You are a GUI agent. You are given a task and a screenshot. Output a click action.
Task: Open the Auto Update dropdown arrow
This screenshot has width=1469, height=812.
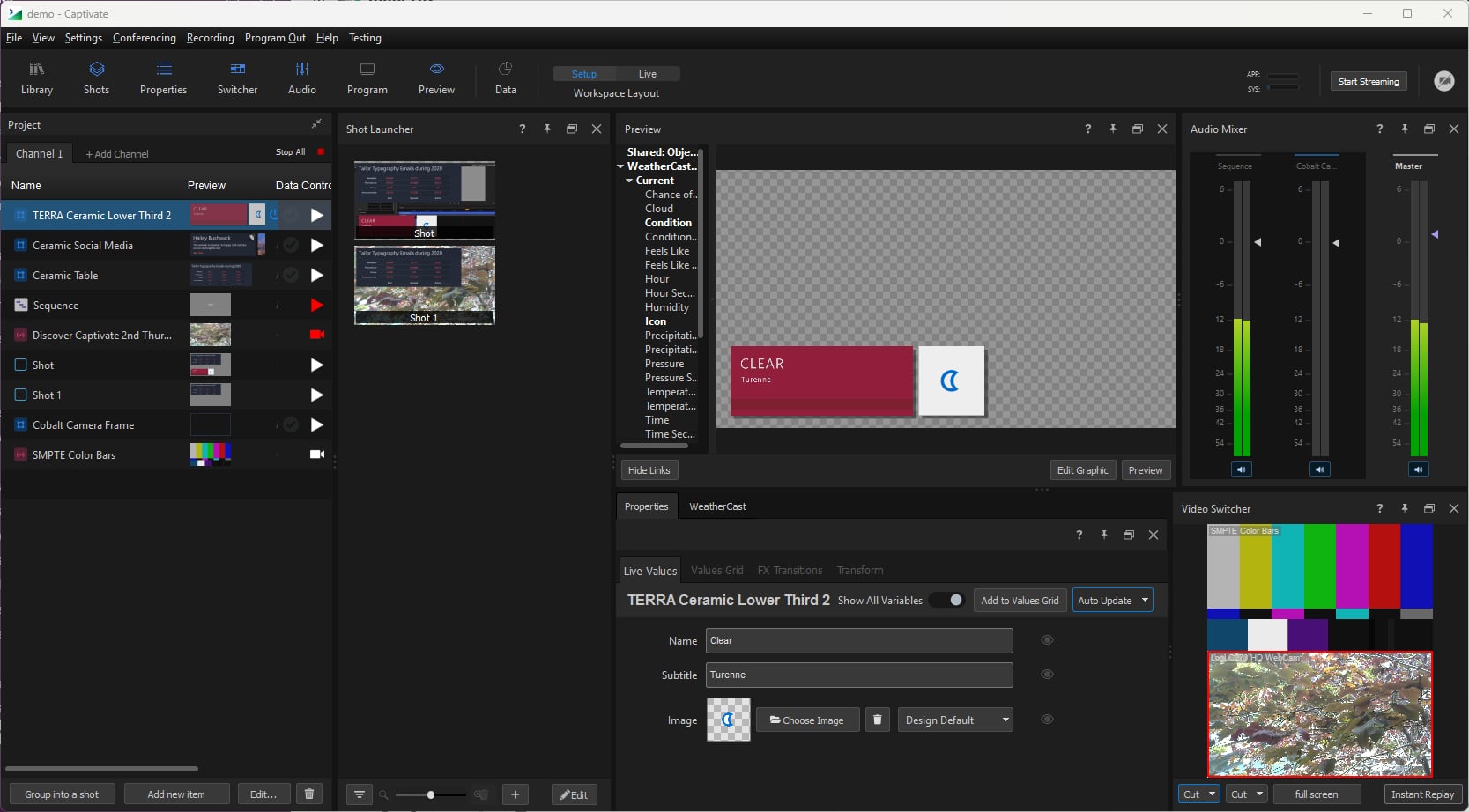(1145, 600)
